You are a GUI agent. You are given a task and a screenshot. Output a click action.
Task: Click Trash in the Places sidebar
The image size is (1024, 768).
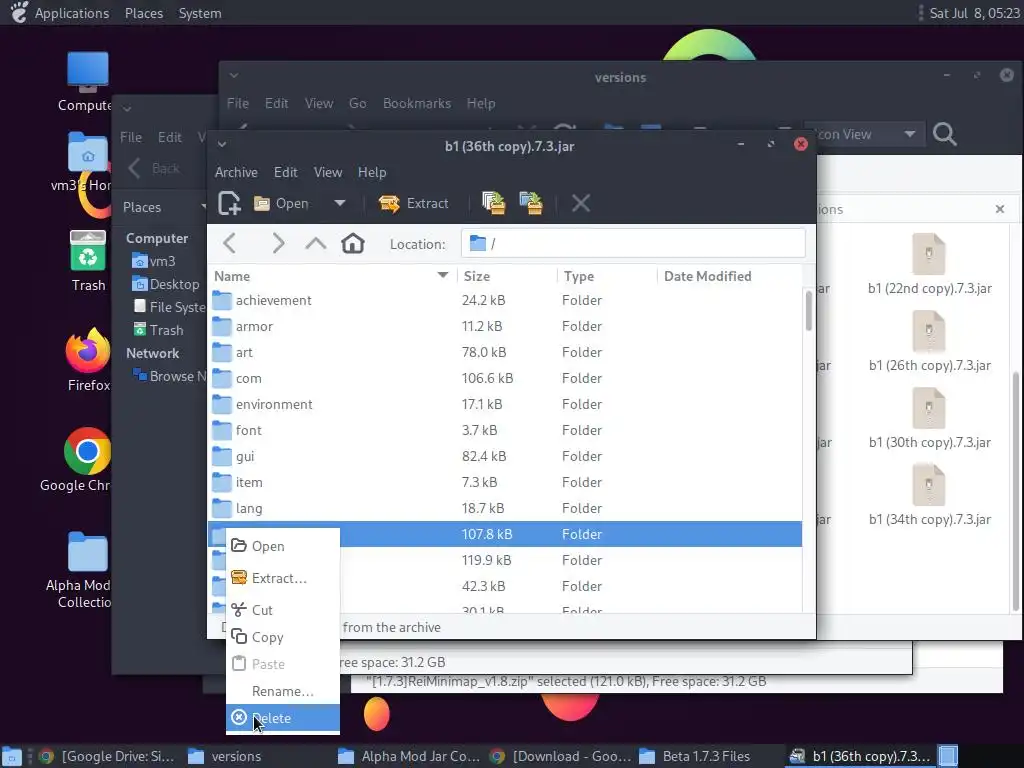[158, 330]
